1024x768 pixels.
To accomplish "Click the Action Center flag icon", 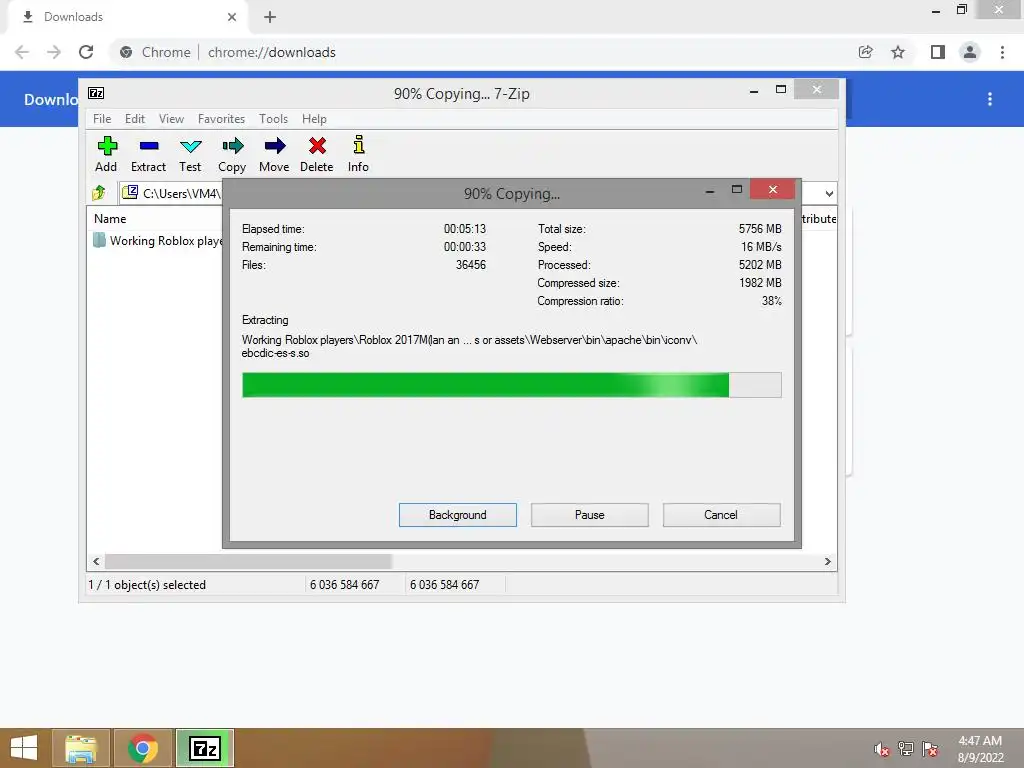I will coord(930,749).
